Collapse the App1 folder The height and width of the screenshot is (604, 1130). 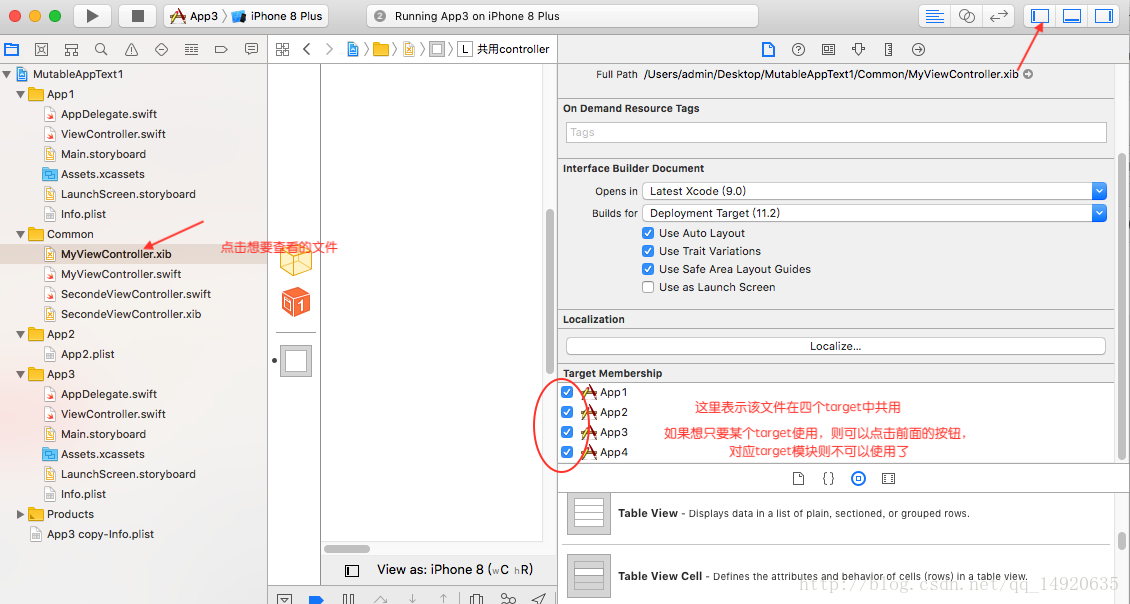coord(21,94)
